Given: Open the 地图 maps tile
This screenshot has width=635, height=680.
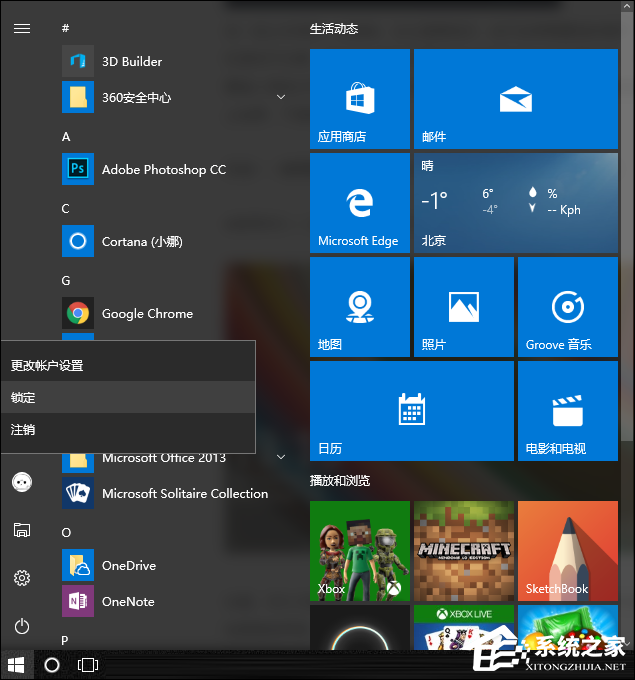Looking at the screenshot, I should point(359,306).
